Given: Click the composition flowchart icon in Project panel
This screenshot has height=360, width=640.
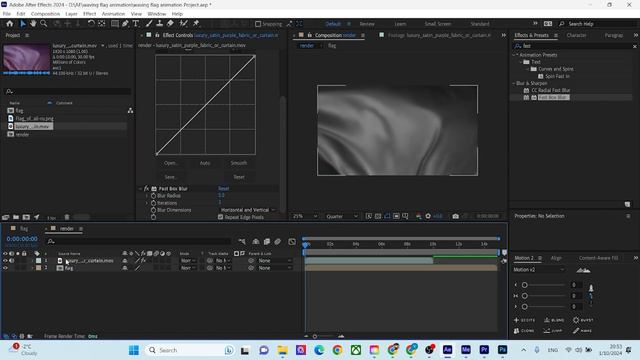Looking at the screenshot, I should point(130,111).
